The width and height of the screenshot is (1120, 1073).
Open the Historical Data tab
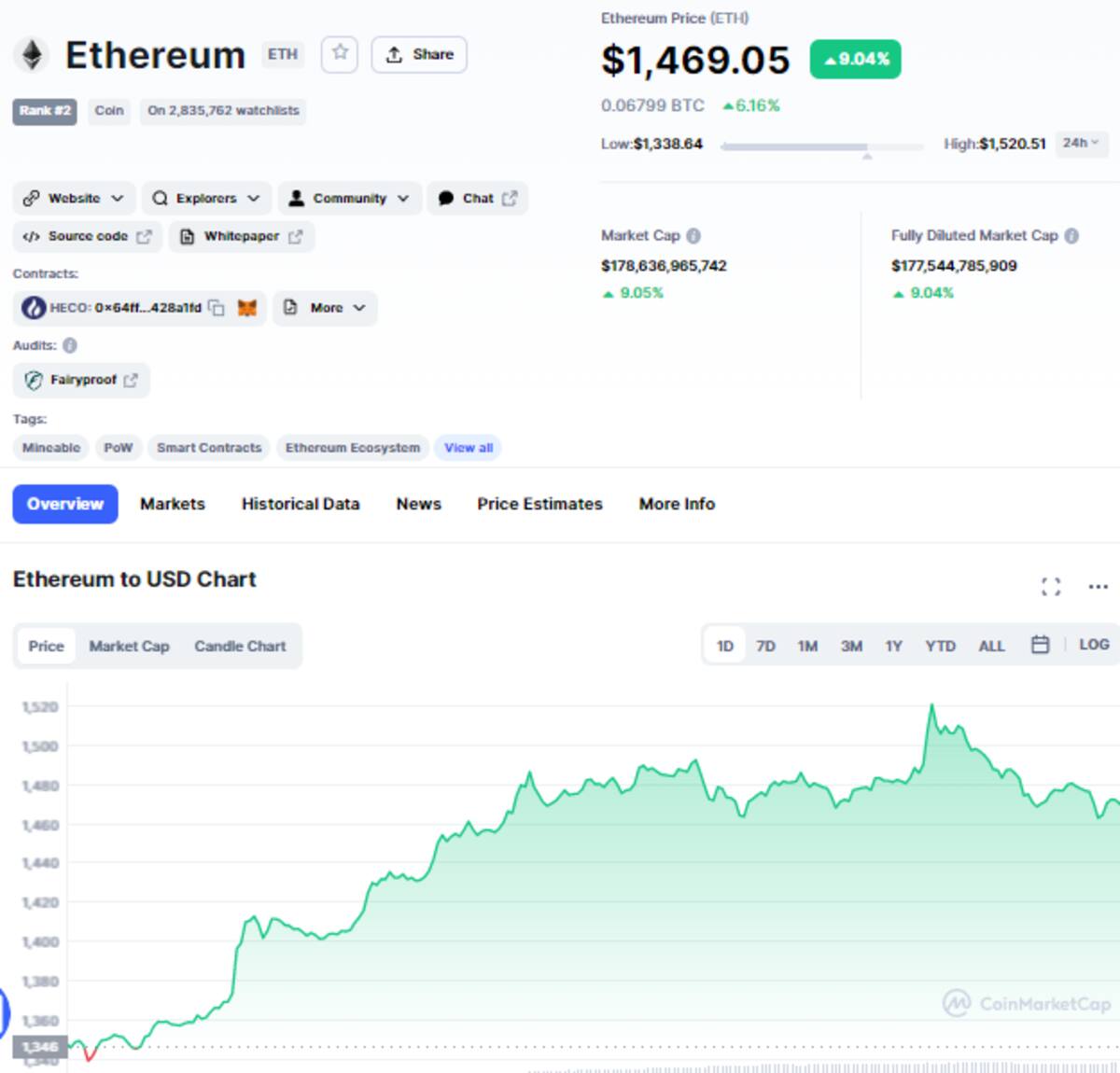pos(301,504)
